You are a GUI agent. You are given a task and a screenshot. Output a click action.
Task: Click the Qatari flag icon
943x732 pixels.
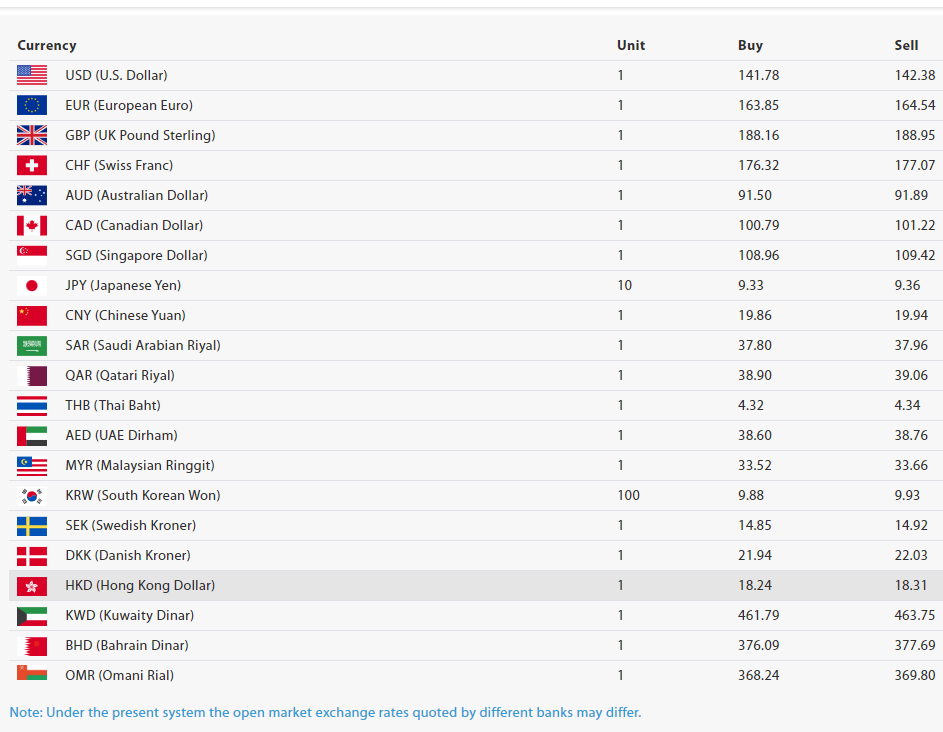32,375
